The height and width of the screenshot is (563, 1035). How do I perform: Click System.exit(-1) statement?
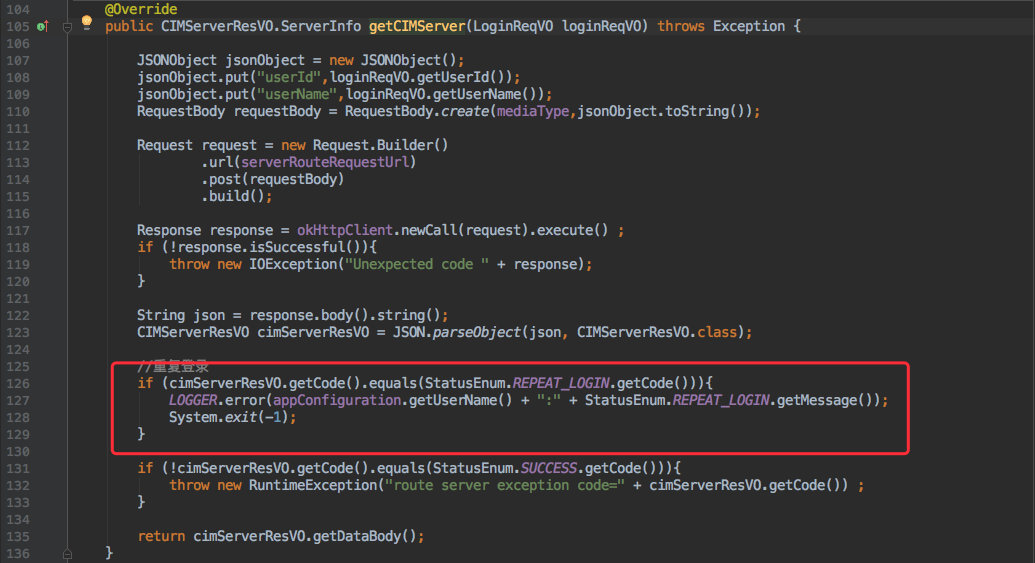[232, 418]
